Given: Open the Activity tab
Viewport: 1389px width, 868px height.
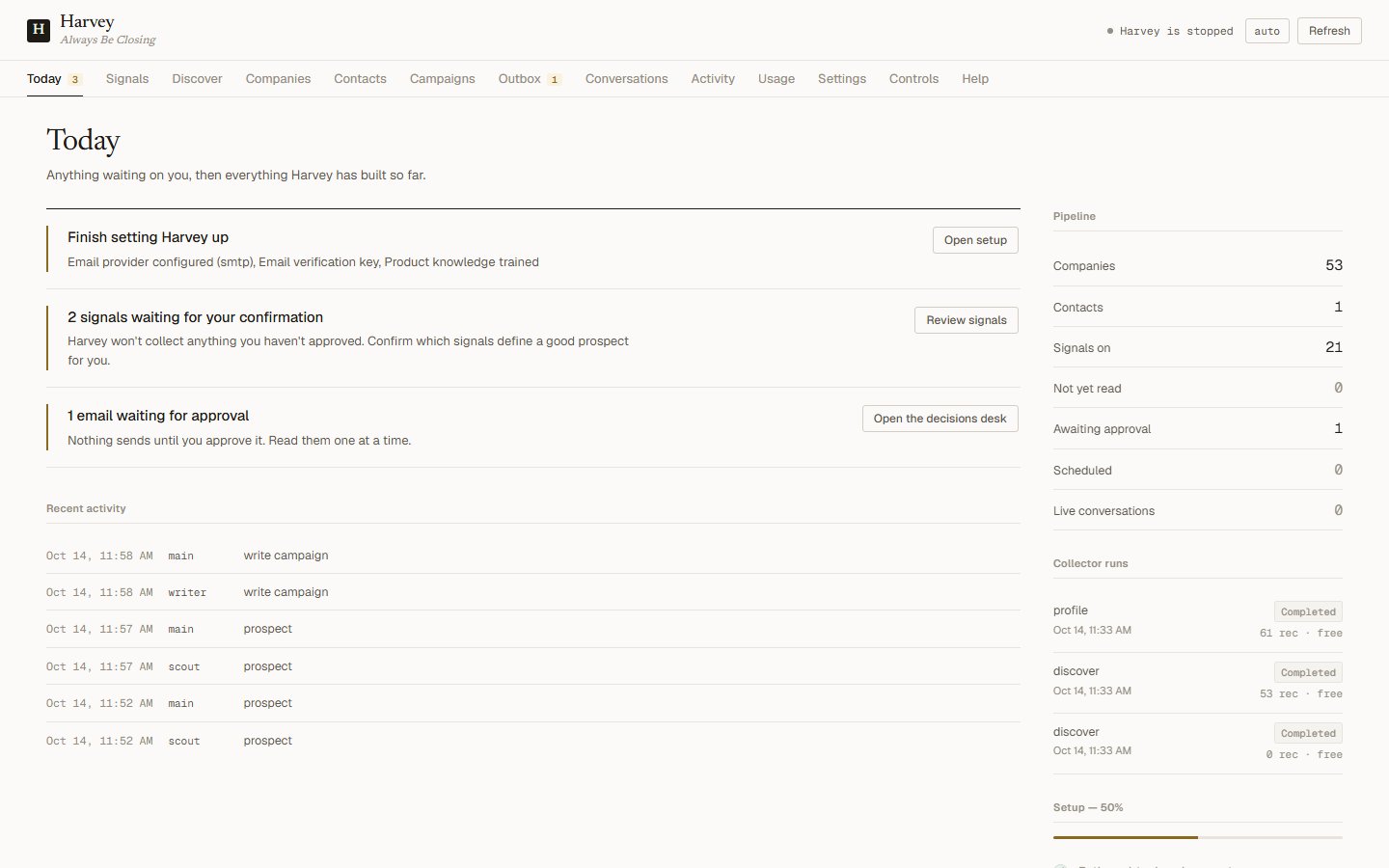Looking at the screenshot, I should [713, 79].
